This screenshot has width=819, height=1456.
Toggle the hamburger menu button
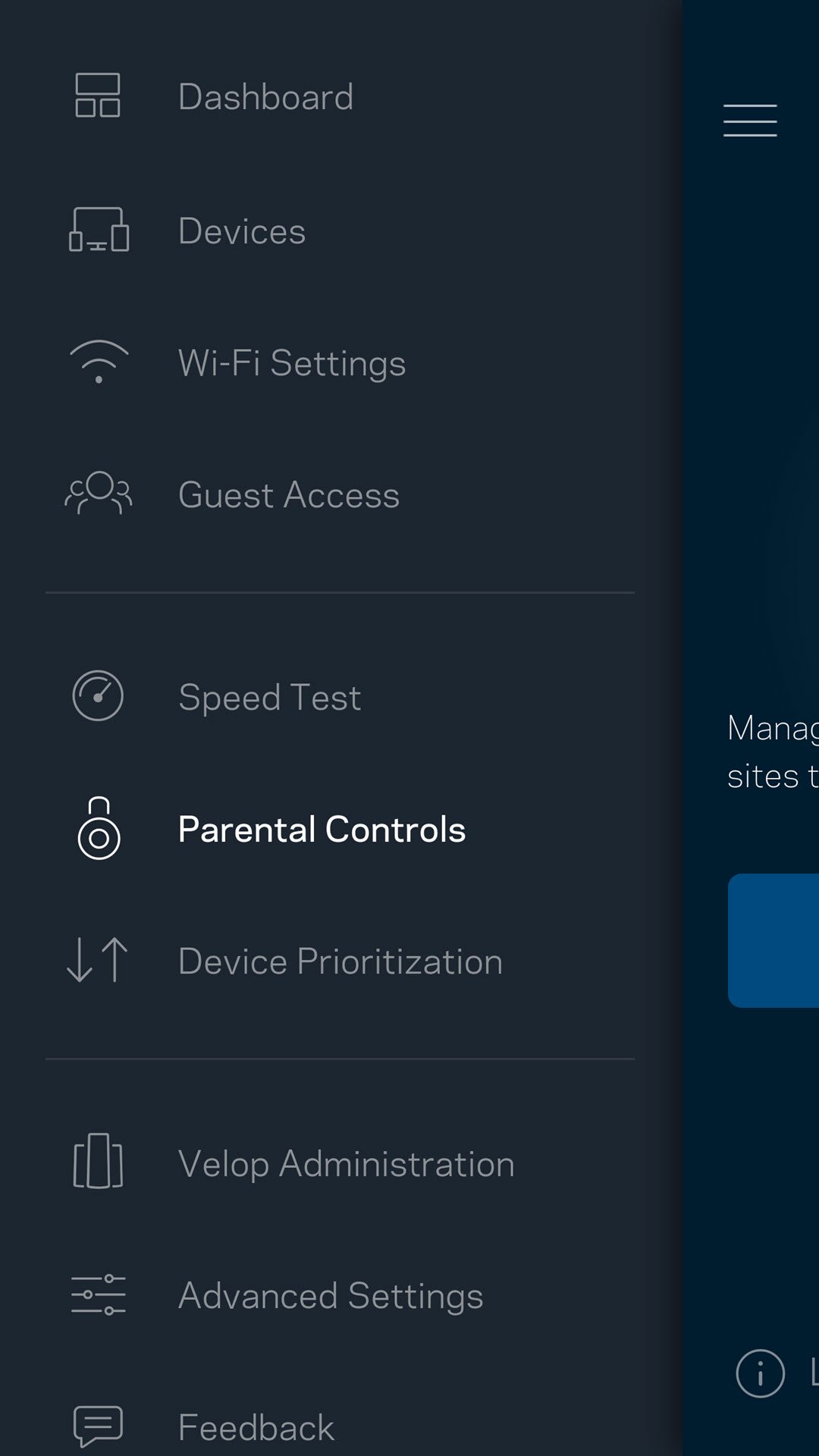750,121
